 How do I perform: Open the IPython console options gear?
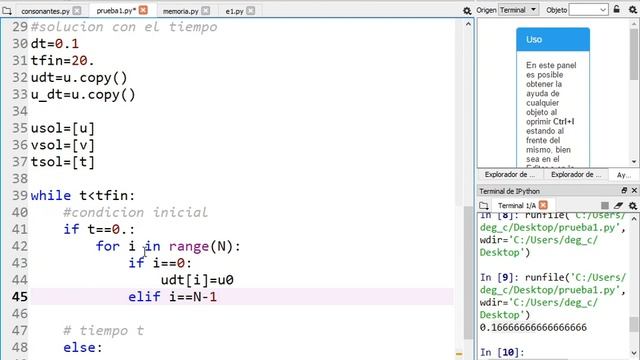632,205
